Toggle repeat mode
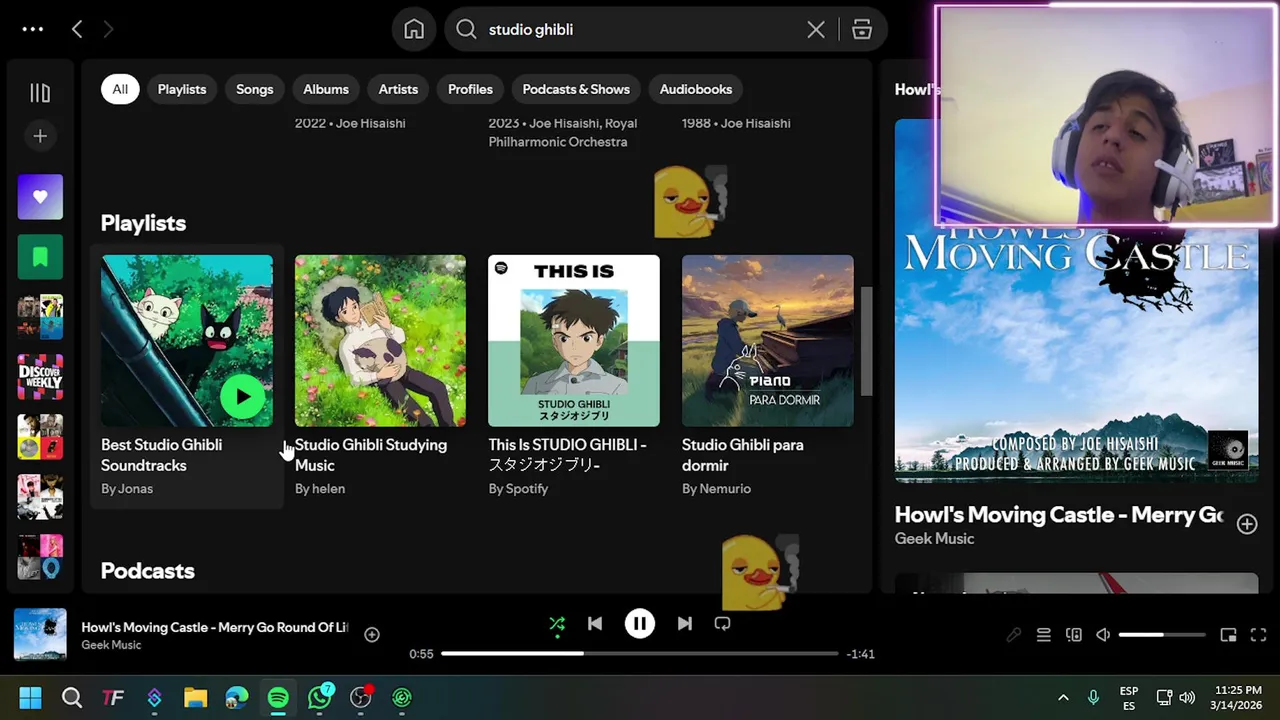 pyautogui.click(x=722, y=624)
